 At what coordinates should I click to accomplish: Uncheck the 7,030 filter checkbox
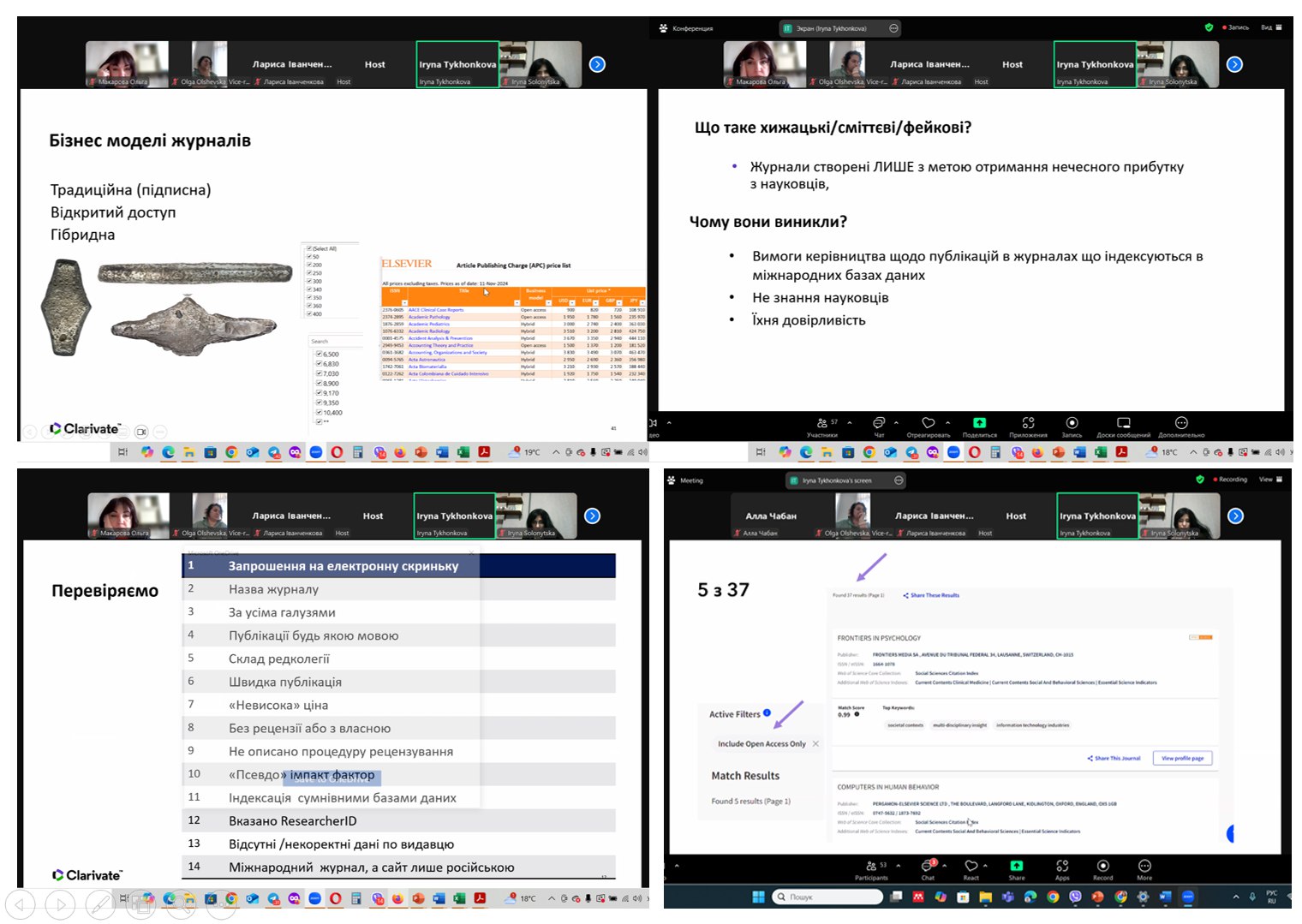(319, 373)
